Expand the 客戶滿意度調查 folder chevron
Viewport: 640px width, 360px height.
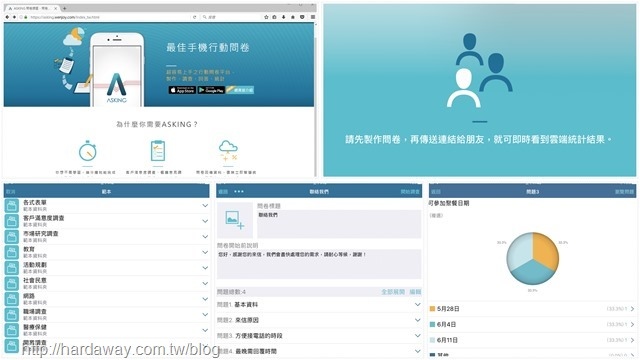point(205,221)
